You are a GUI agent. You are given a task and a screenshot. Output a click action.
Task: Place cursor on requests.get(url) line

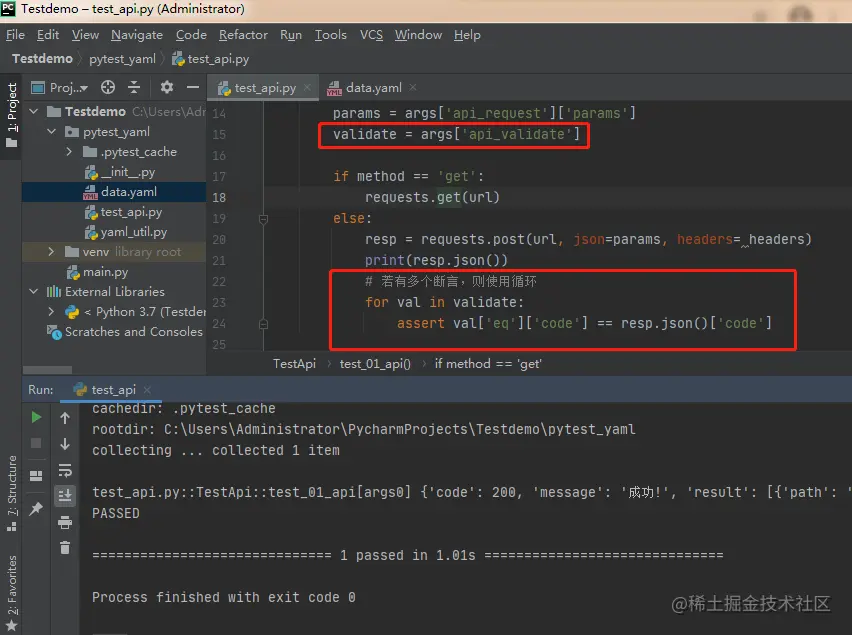coord(432,197)
